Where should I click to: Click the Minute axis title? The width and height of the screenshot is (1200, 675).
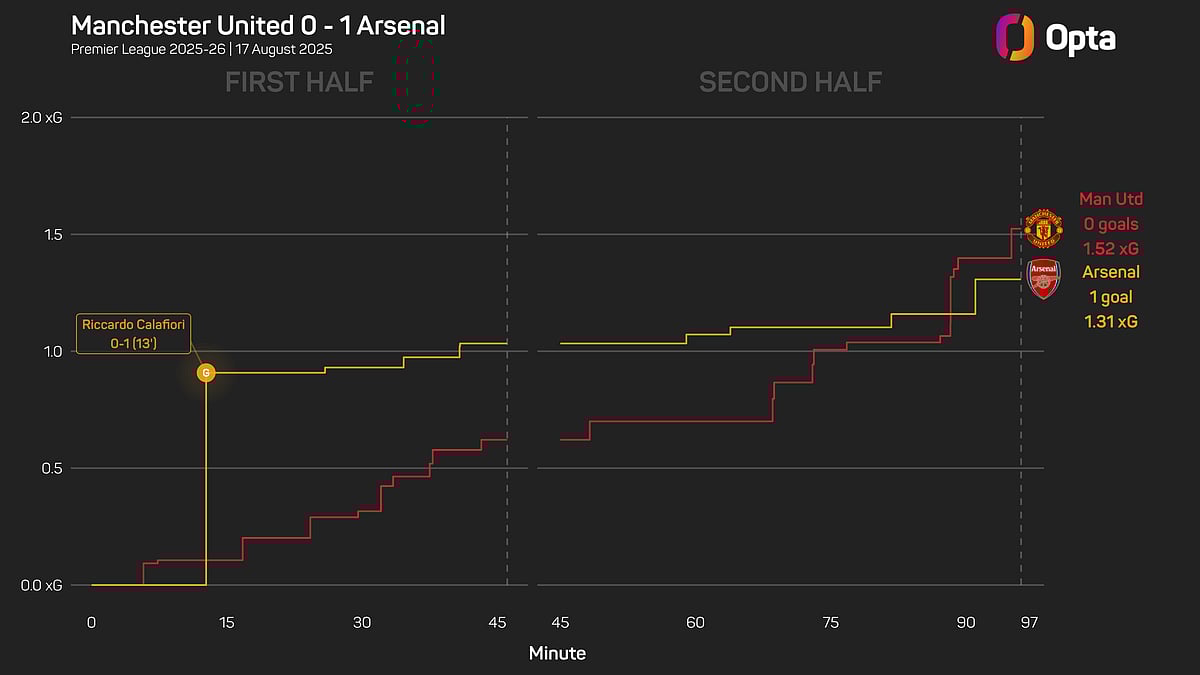coord(557,653)
